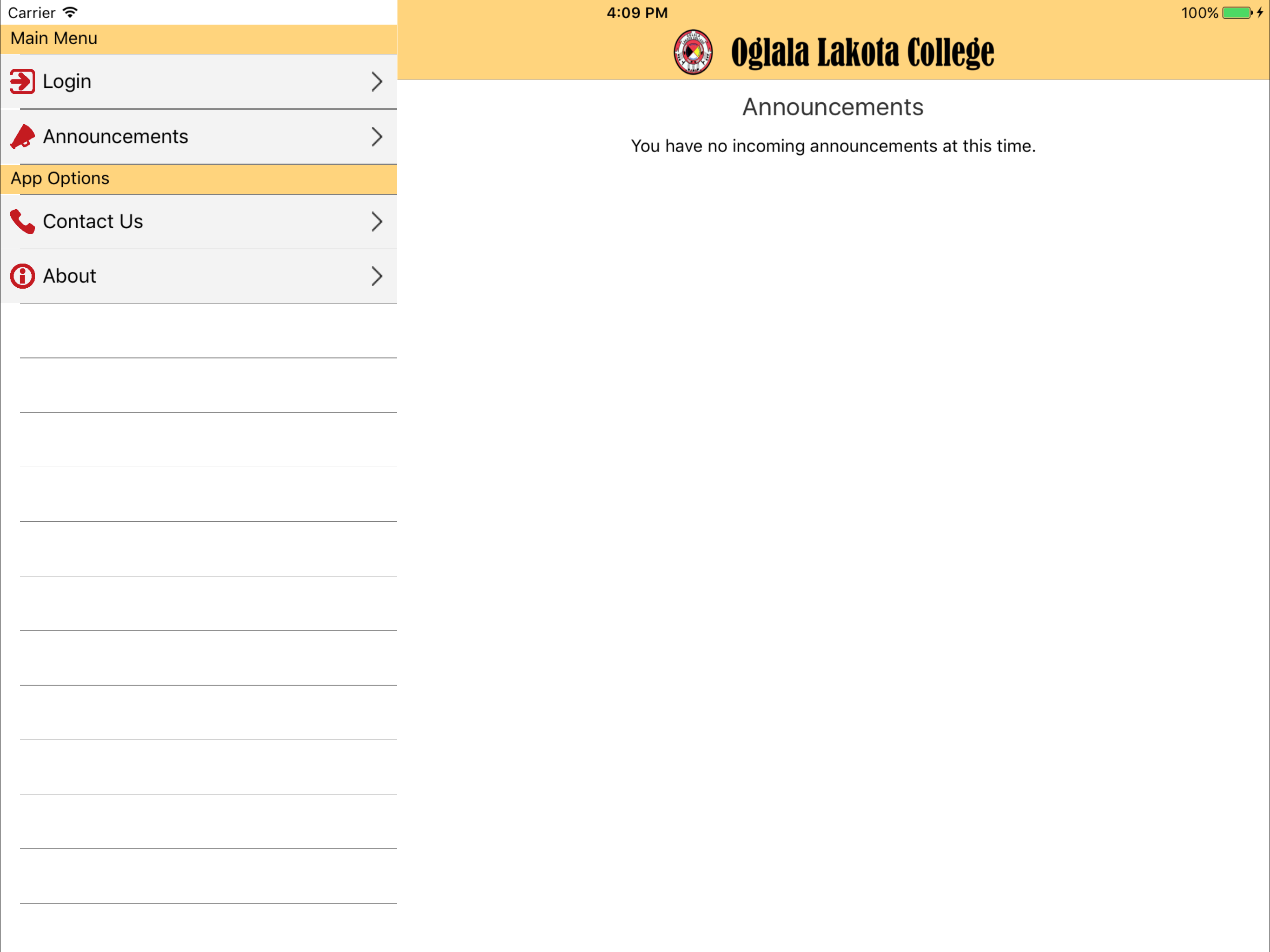Click the Main Menu section header

pos(198,39)
